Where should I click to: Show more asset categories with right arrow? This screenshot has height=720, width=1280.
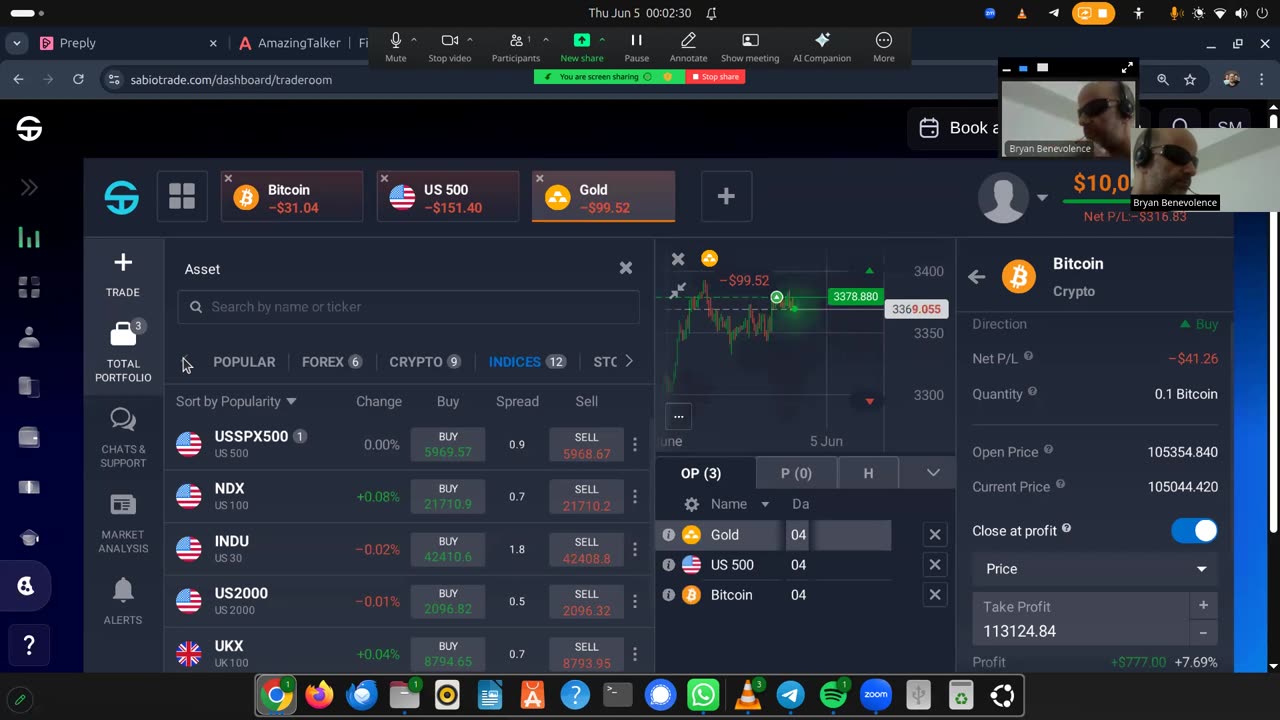pyautogui.click(x=628, y=361)
